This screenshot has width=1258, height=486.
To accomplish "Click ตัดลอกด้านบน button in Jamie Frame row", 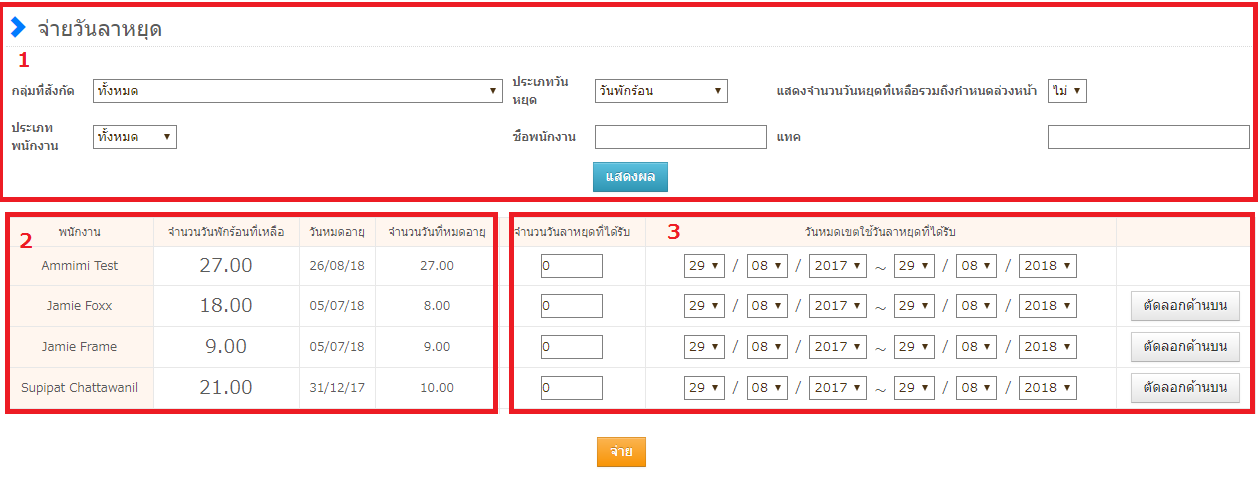I will tap(1185, 347).
